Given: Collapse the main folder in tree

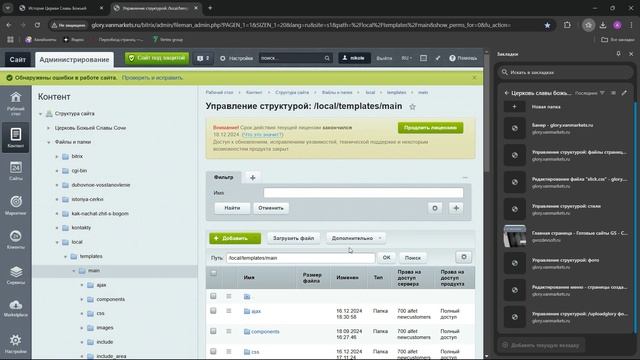Looking at the screenshot, I should tap(74, 271).
